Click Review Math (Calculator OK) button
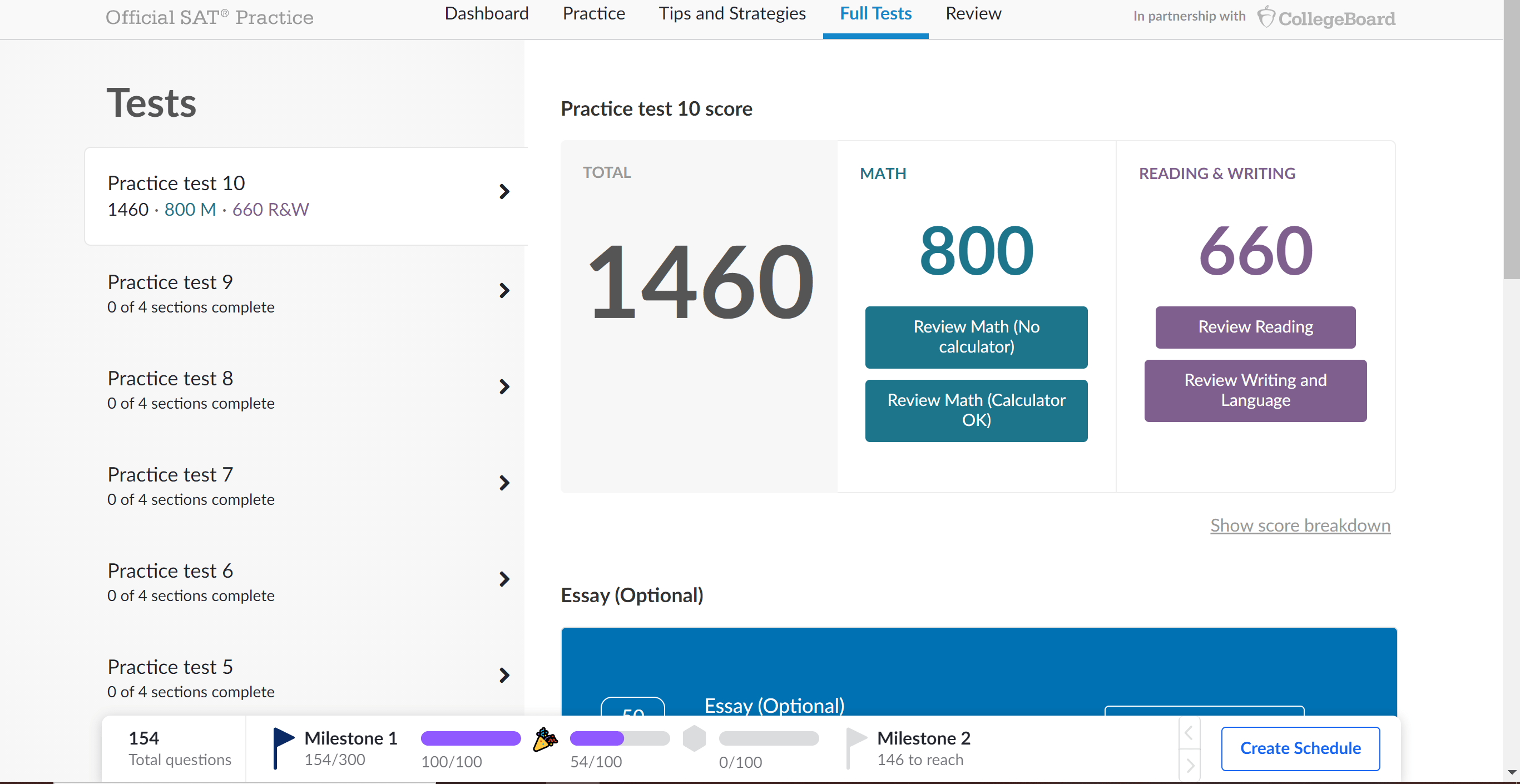 [x=977, y=410]
